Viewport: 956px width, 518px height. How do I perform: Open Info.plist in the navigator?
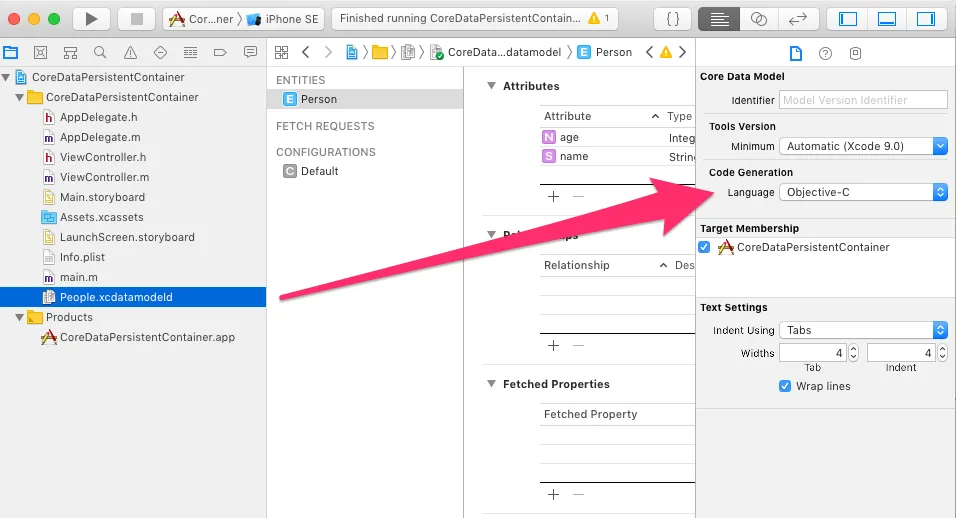click(82, 257)
